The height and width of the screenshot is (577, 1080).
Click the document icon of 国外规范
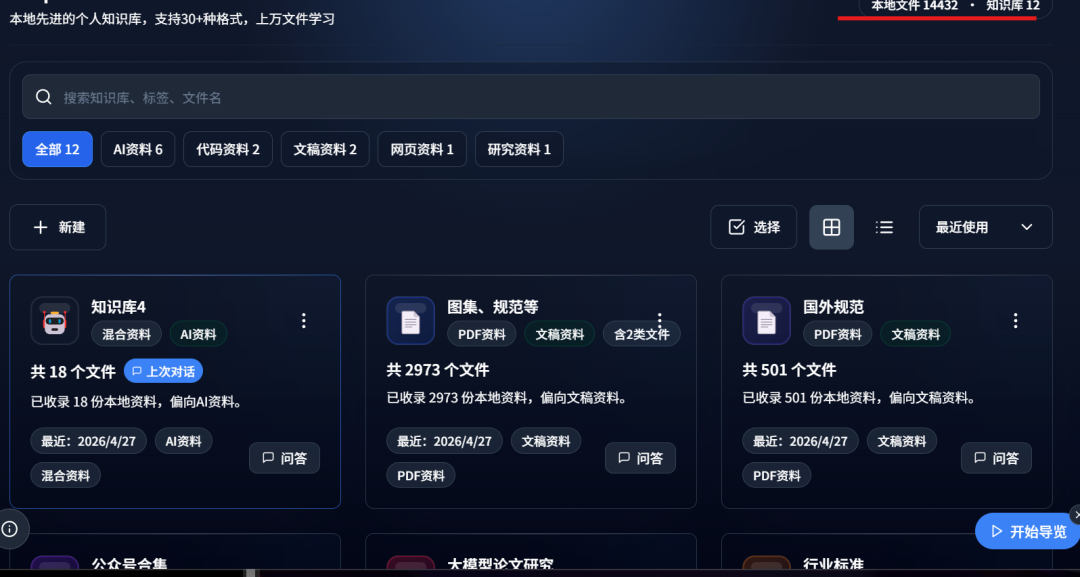(x=767, y=320)
